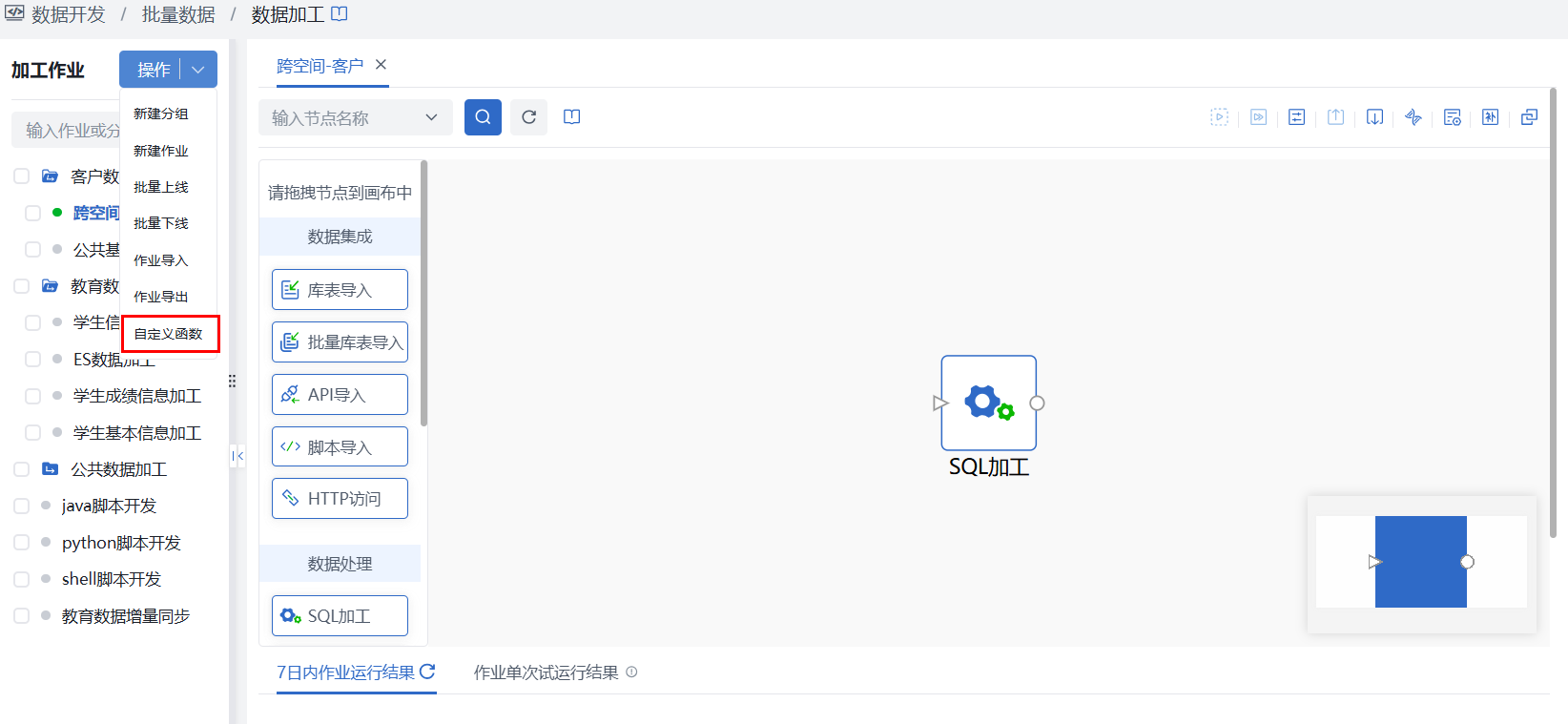Choose 自定义函数 from the 操作 menu
Image resolution: width=1568 pixels, height=724 pixels.
pyautogui.click(x=169, y=334)
